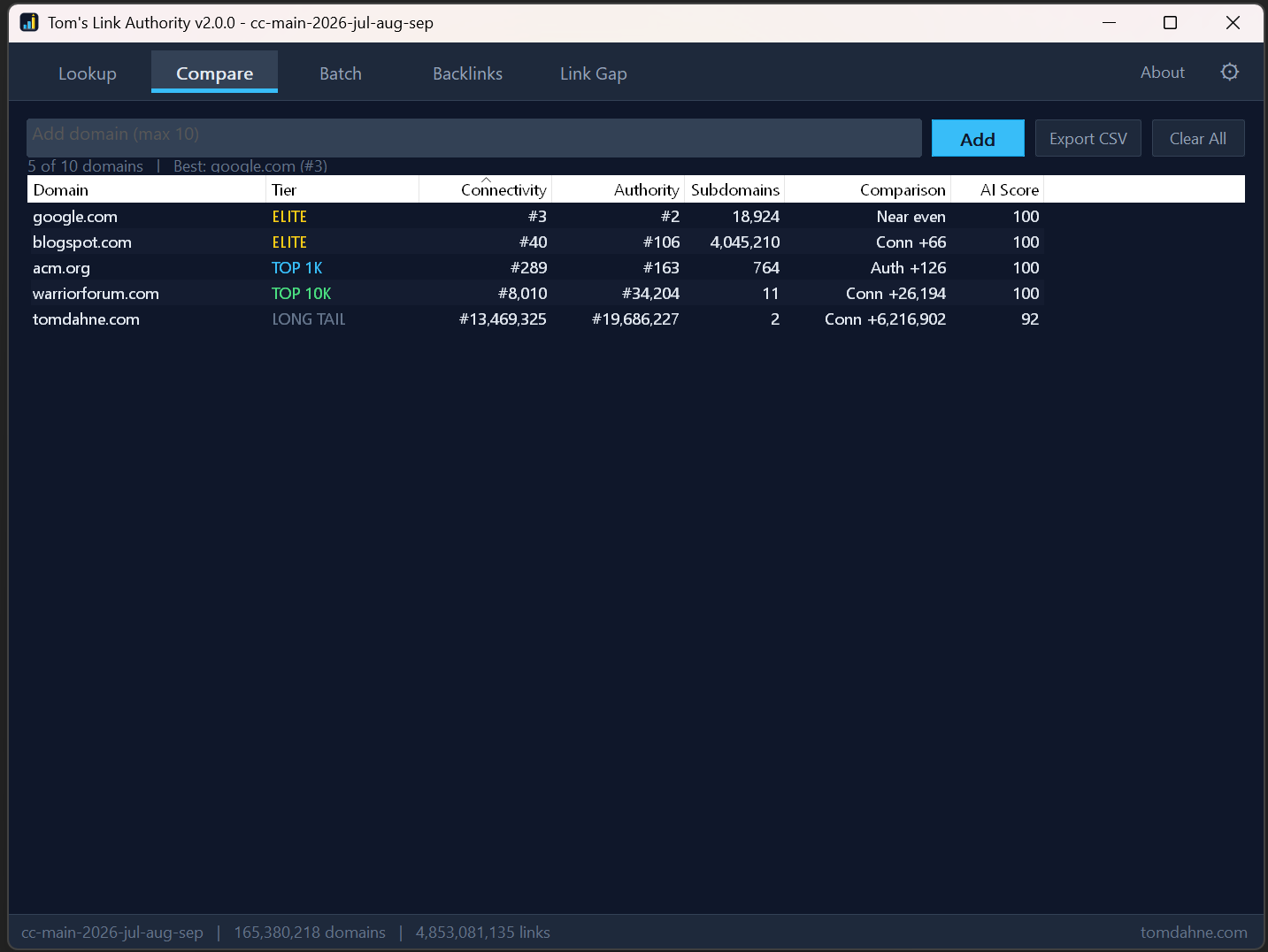This screenshot has height=952, width=1268.
Task: Clear All compared domains
Action: [x=1198, y=139]
